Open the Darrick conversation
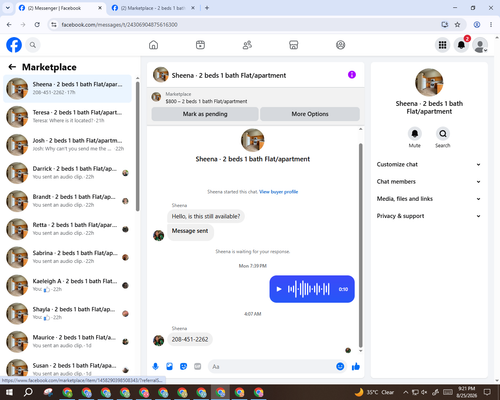The image size is (500, 400). 67,173
